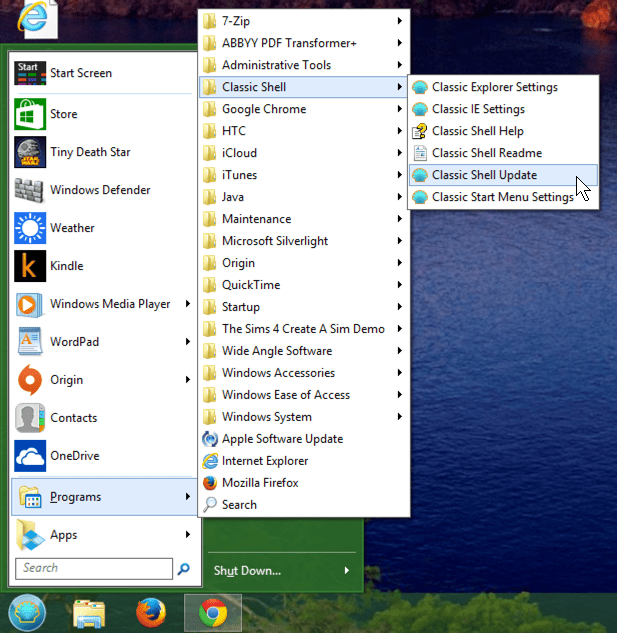Expand the Windows Media Player arrow
The height and width of the screenshot is (633, 617).
click(188, 304)
